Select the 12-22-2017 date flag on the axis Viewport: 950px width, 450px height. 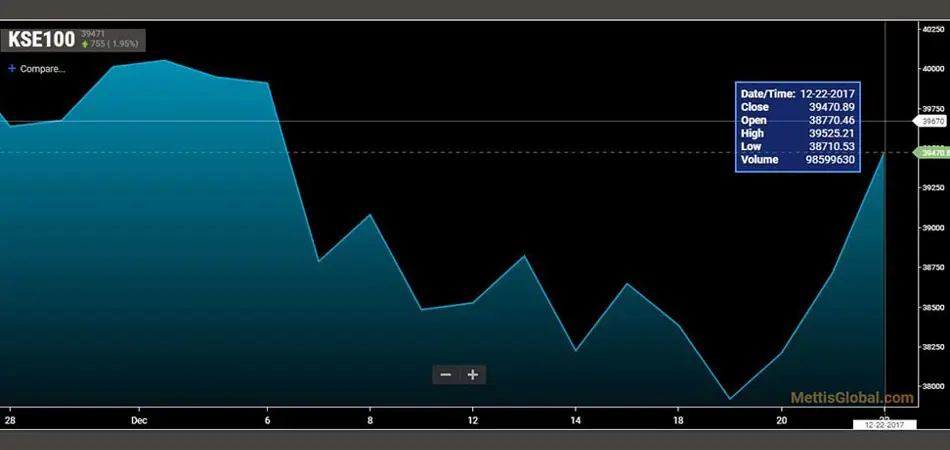pyautogui.click(x=885, y=425)
